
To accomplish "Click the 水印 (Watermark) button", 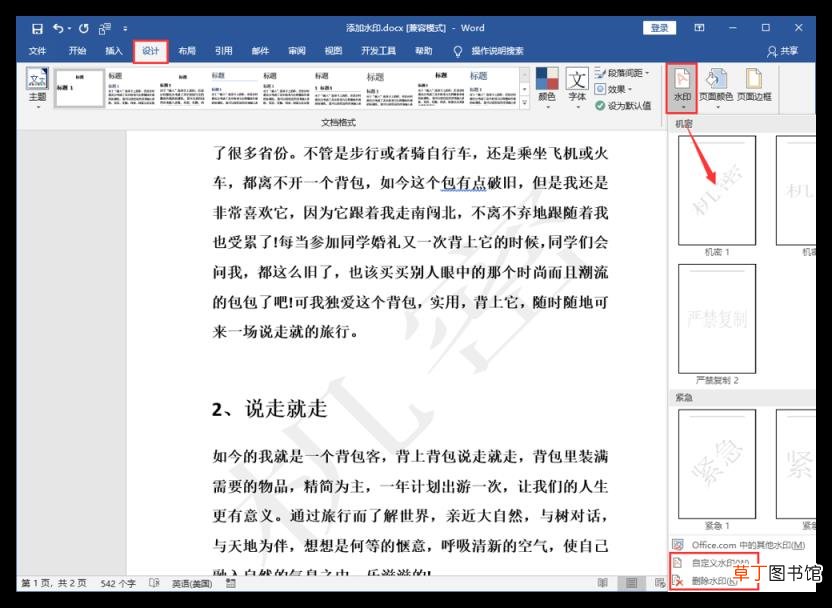I will pos(682,88).
